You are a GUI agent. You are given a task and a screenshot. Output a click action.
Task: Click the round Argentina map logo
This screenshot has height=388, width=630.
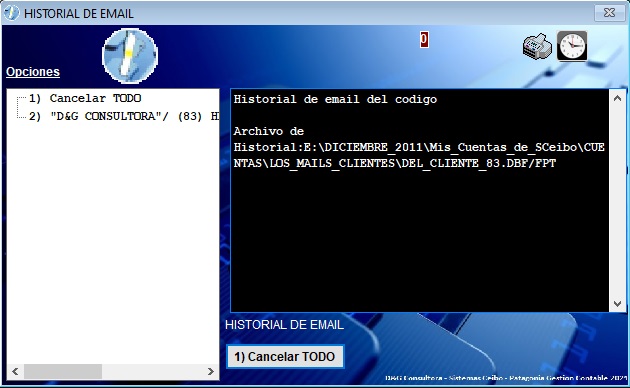(130, 55)
